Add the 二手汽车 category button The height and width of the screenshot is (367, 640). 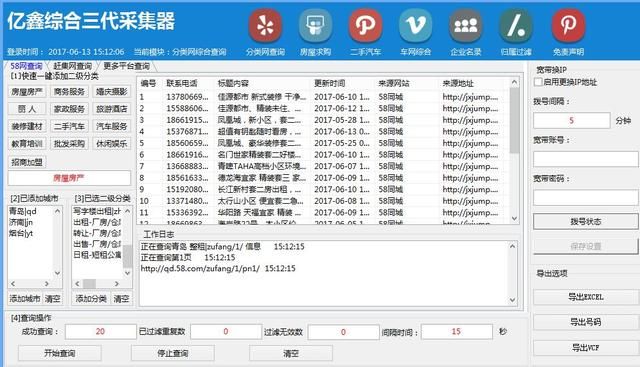(x=69, y=127)
